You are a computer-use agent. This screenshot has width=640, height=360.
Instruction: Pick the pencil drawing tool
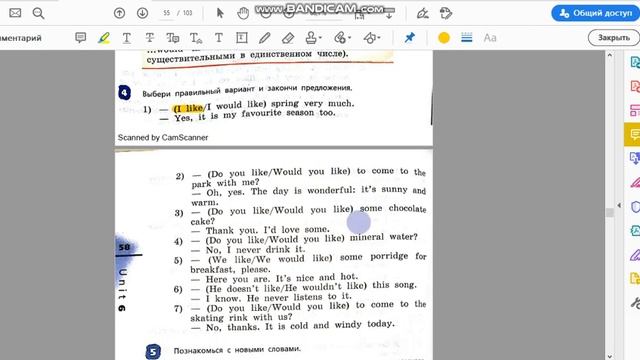(x=264, y=38)
